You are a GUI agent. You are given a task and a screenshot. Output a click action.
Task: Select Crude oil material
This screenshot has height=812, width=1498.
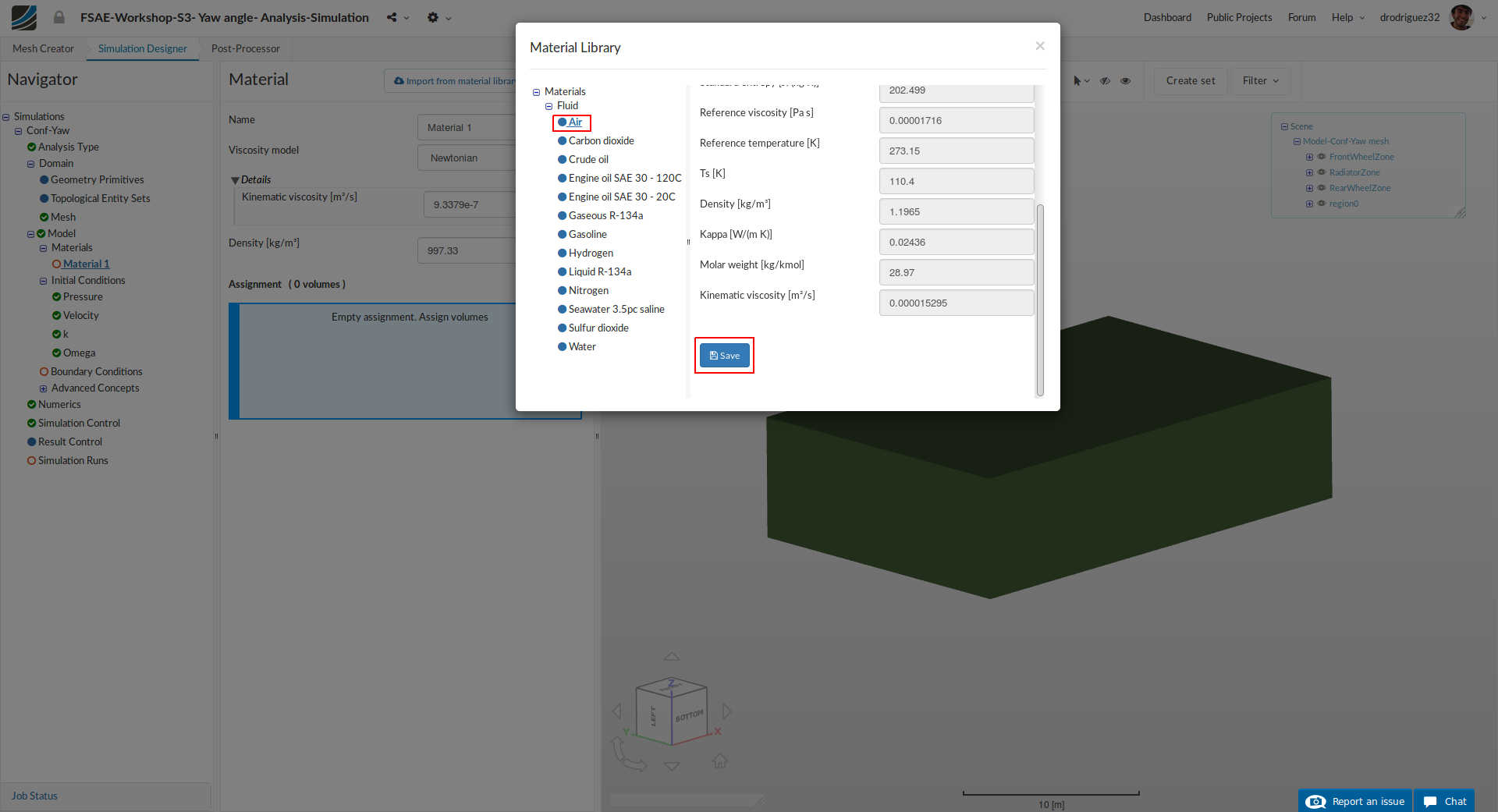click(x=584, y=160)
